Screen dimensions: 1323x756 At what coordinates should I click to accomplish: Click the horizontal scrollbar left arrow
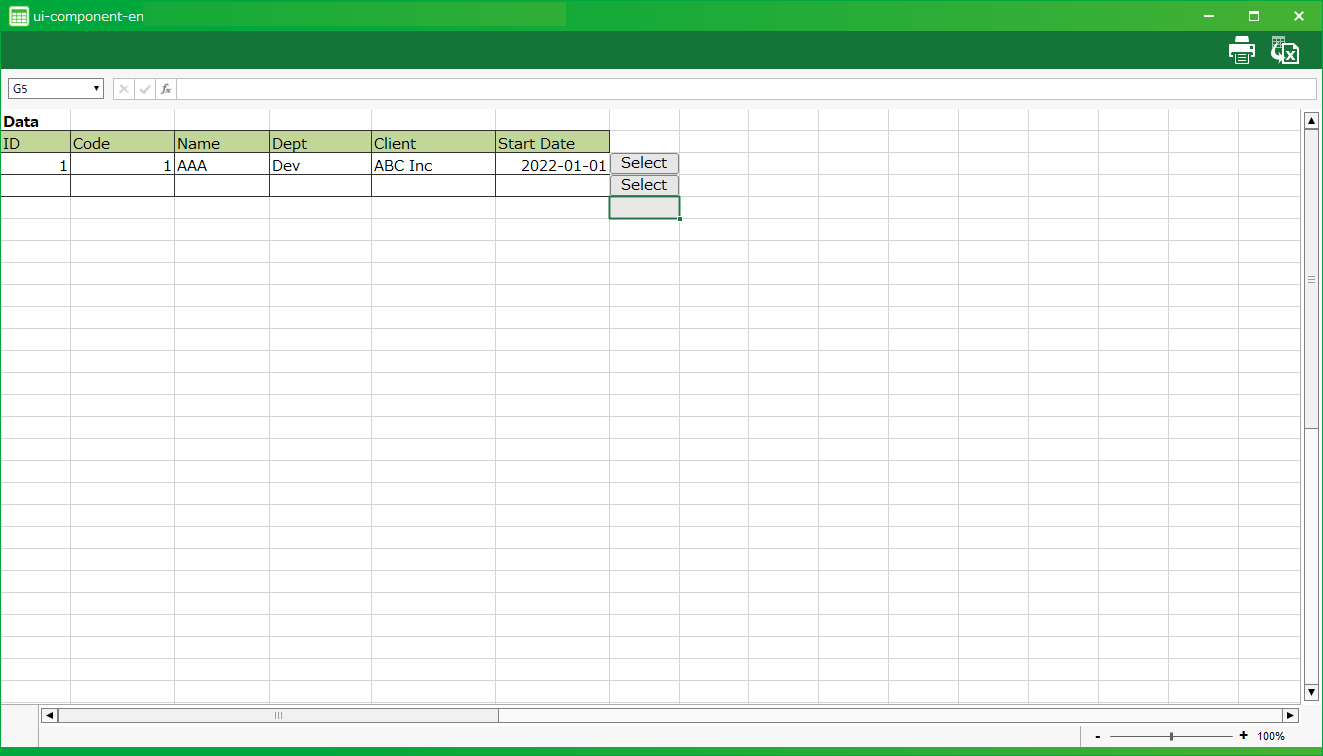click(49, 715)
